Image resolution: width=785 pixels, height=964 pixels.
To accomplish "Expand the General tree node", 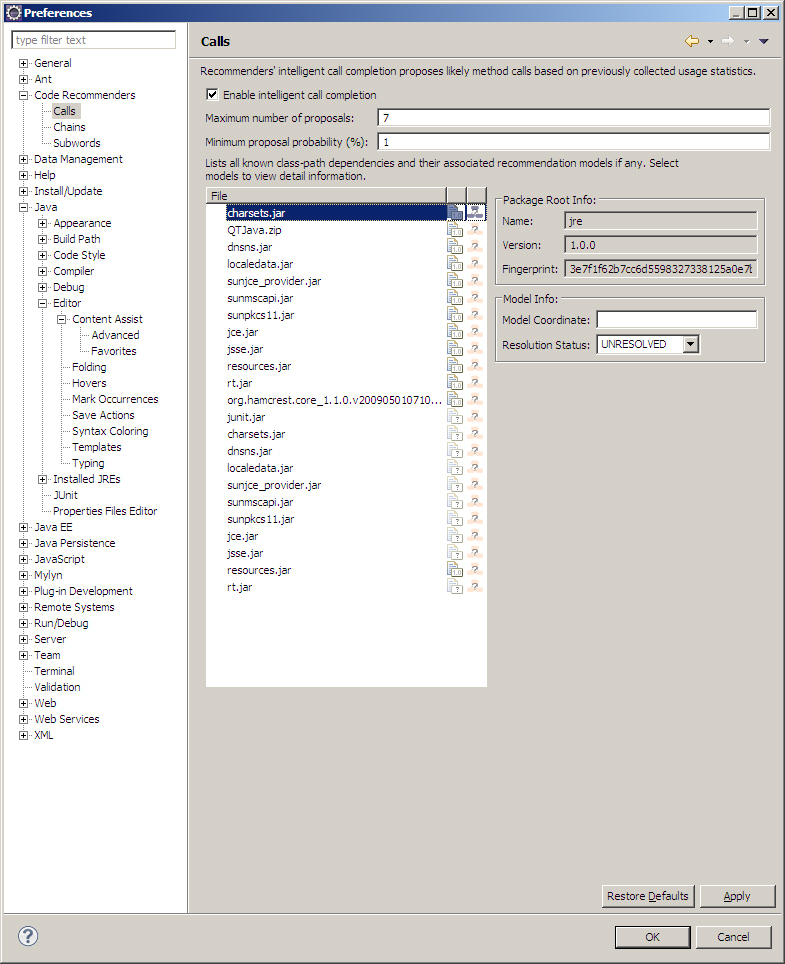I will (23, 63).
